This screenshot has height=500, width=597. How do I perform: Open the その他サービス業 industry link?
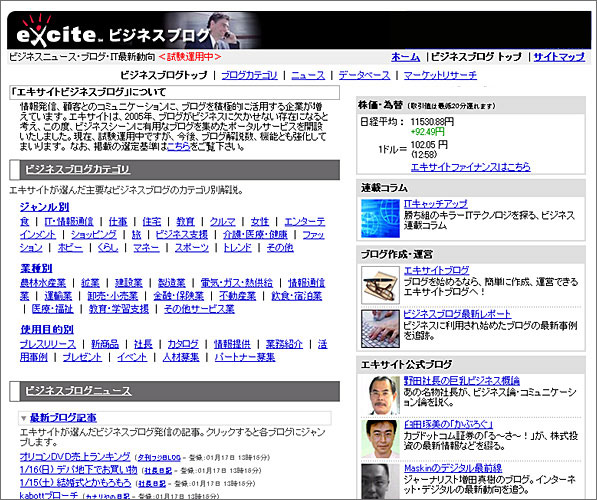tap(199, 309)
